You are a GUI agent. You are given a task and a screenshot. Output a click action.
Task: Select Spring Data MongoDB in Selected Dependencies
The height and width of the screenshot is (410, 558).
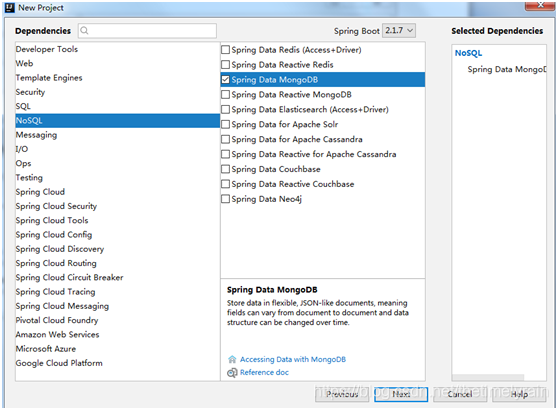click(x=507, y=69)
